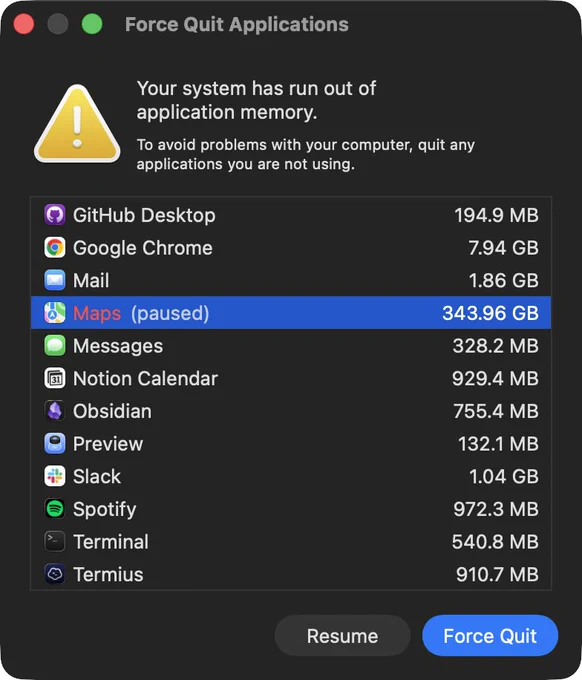Click the yellow warning triangle icon
The width and height of the screenshot is (582, 680).
77,124
